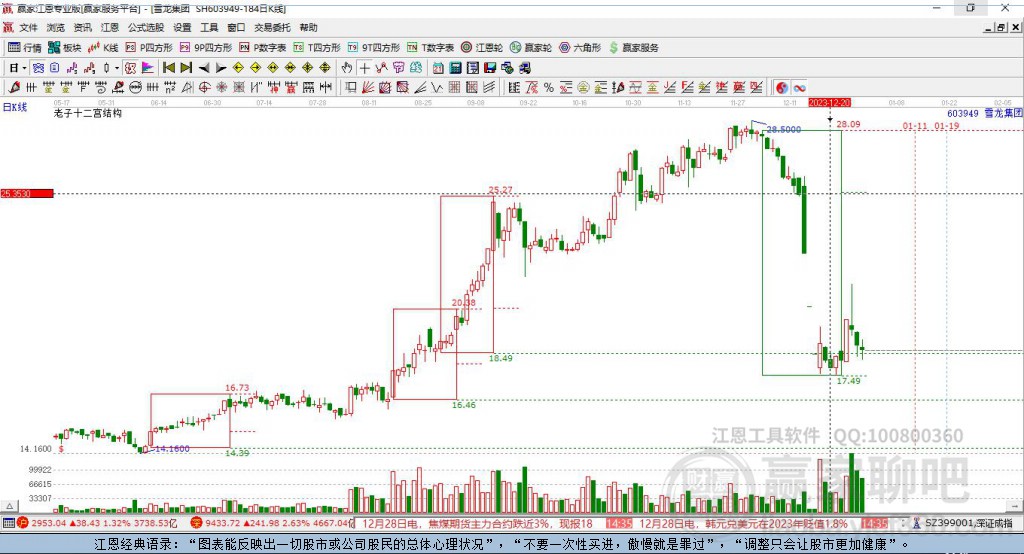
Task: Click the colorful flag indicator icon
Action: click(x=148, y=68)
